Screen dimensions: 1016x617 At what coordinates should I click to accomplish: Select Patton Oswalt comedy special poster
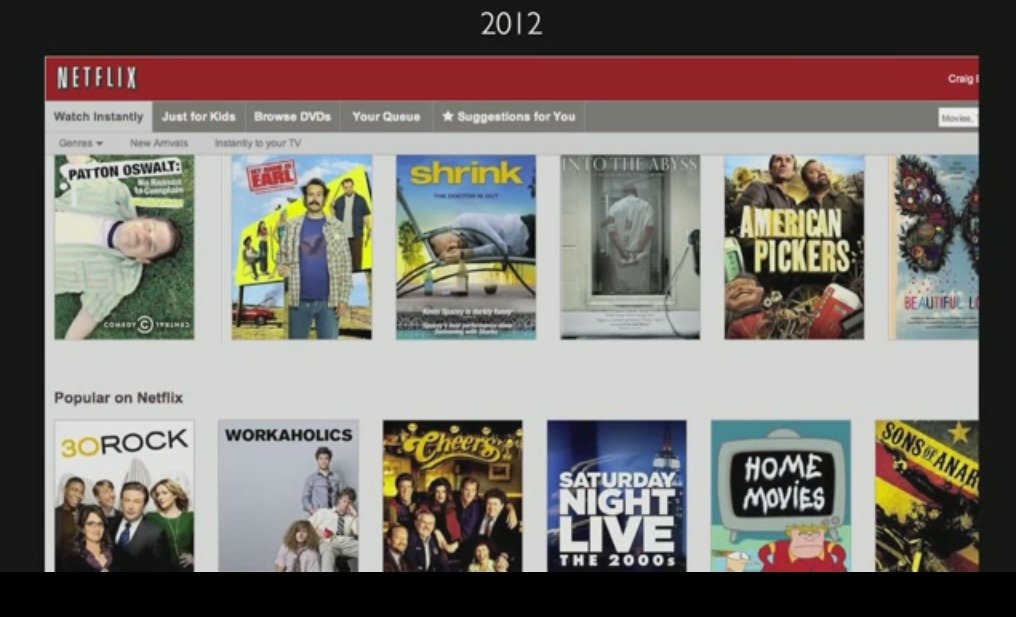coord(124,247)
